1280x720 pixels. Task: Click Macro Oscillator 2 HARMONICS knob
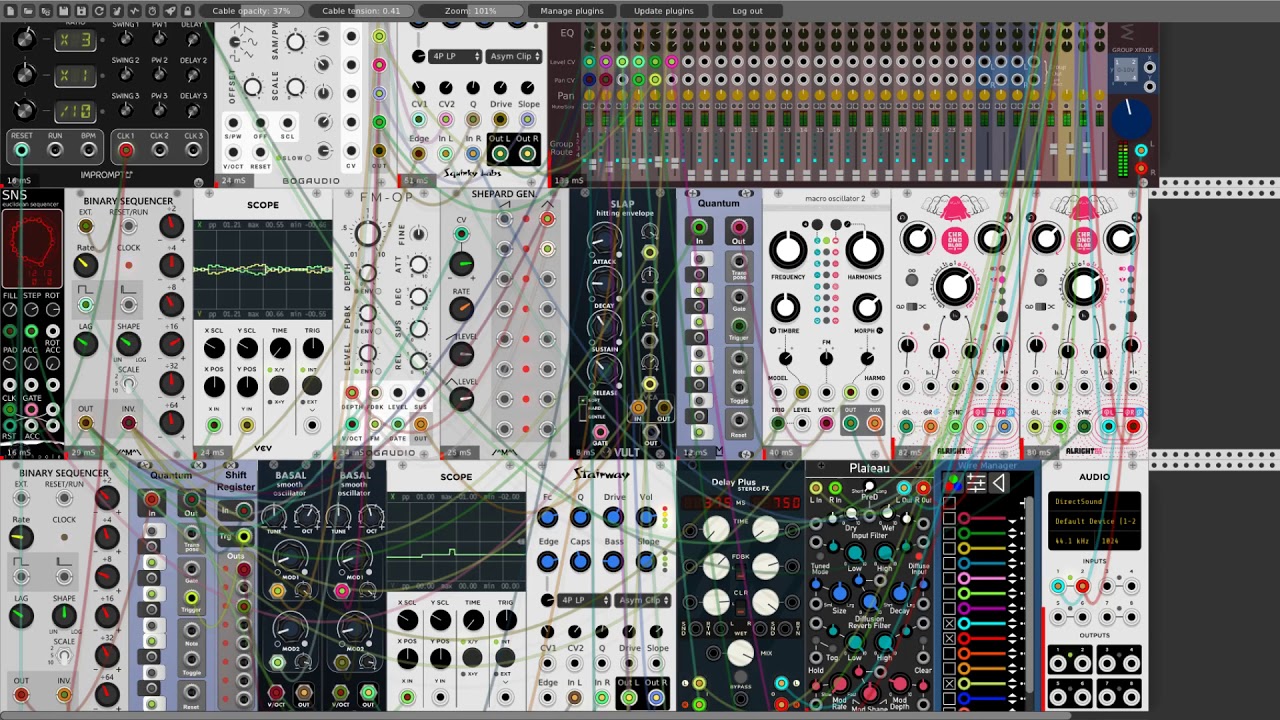tap(866, 249)
